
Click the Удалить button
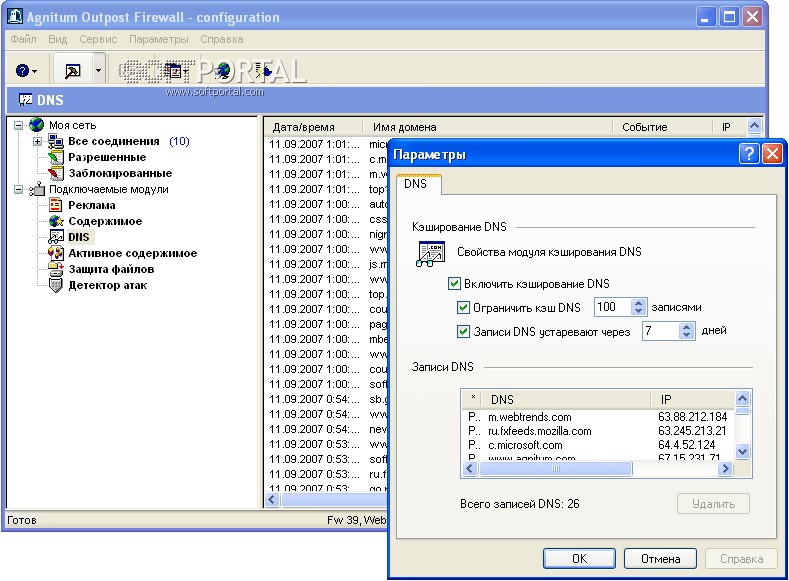coord(713,504)
